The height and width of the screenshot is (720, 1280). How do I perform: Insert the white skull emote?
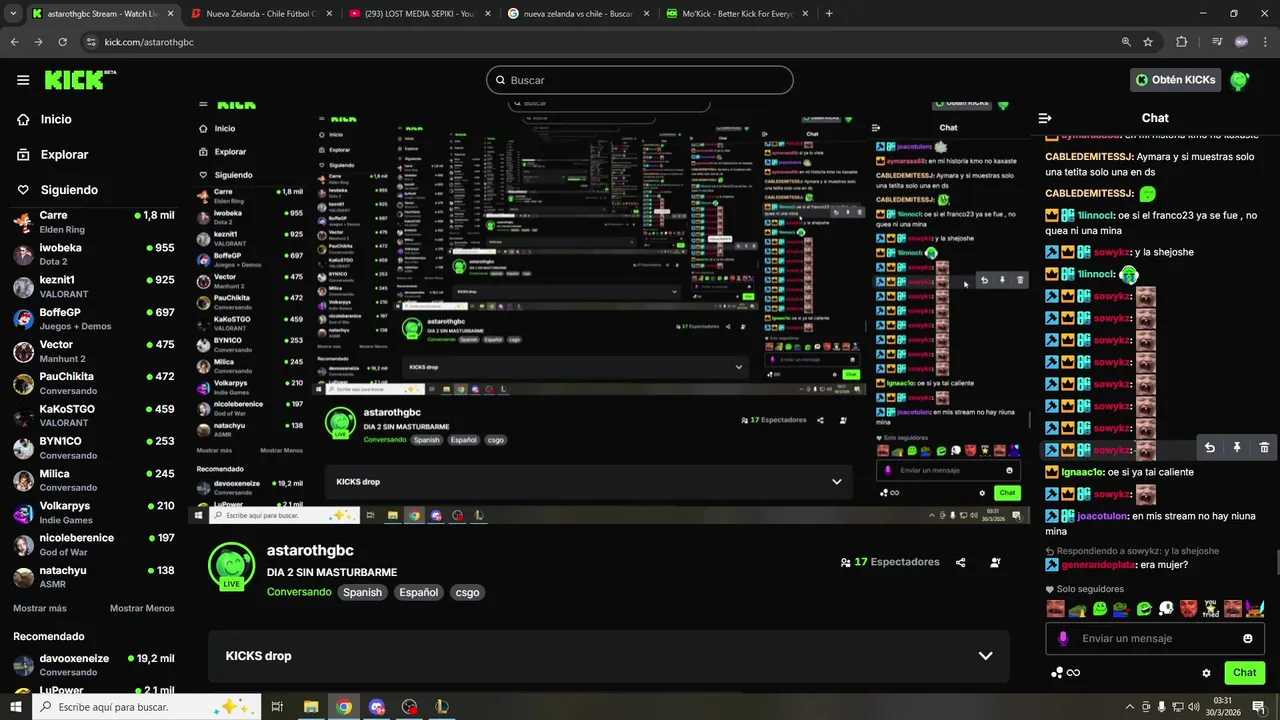click(1166, 608)
